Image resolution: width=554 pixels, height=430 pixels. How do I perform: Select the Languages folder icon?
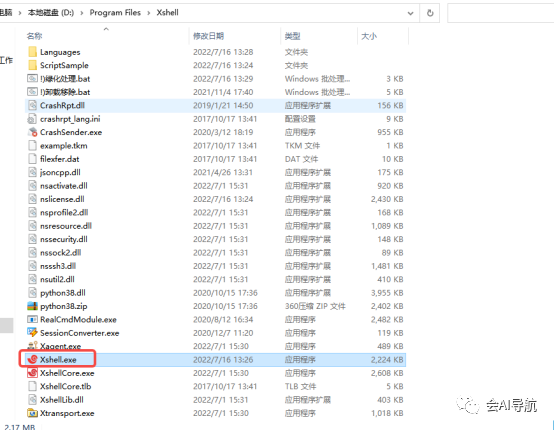point(33,52)
